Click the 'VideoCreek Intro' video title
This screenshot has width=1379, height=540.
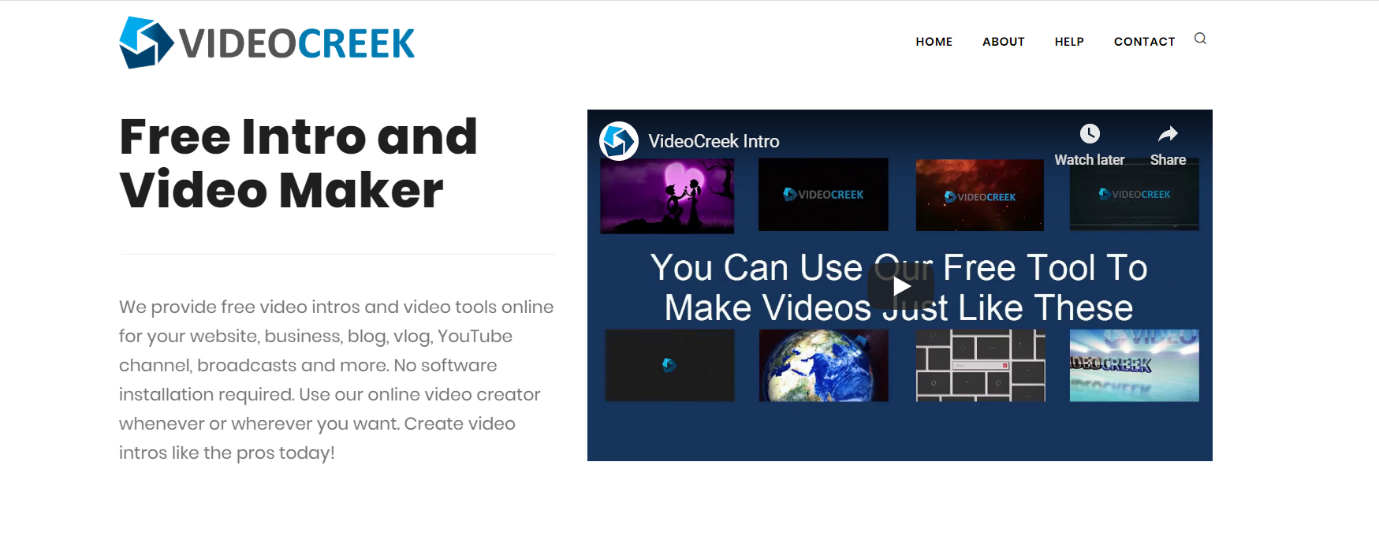[714, 141]
